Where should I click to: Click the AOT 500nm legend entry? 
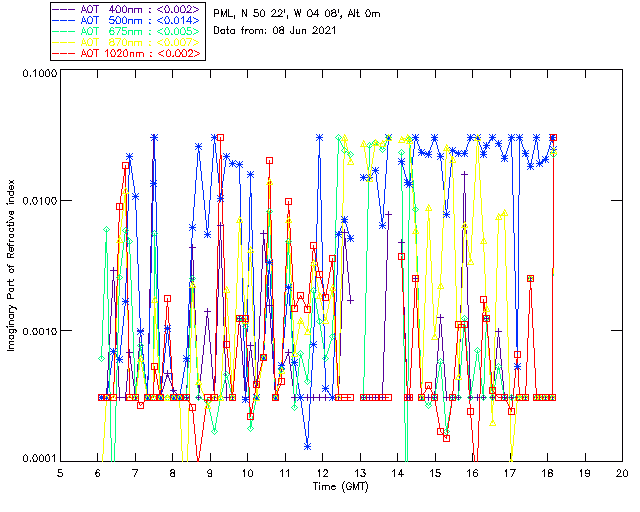click(x=127, y=20)
